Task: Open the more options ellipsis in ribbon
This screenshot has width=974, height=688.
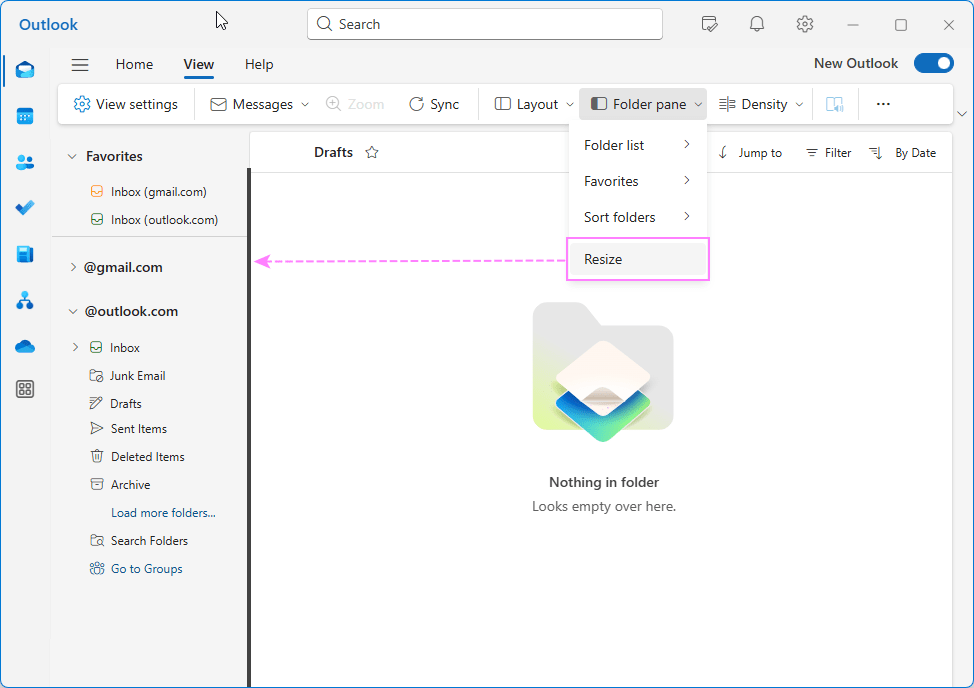Action: click(883, 104)
